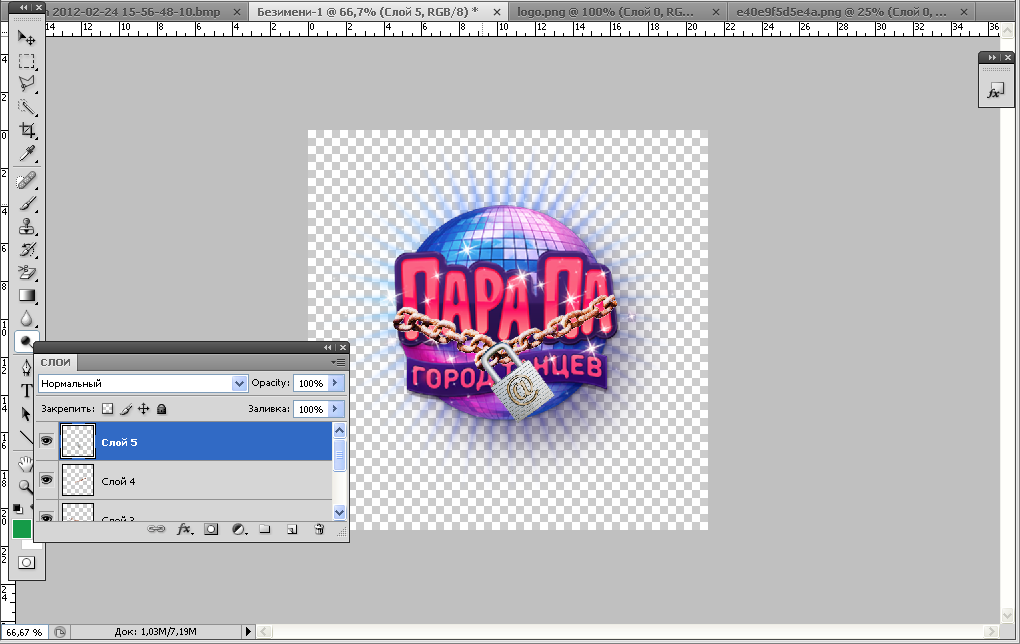Create a new layer group
This screenshot has height=644, width=1020.
265,530
